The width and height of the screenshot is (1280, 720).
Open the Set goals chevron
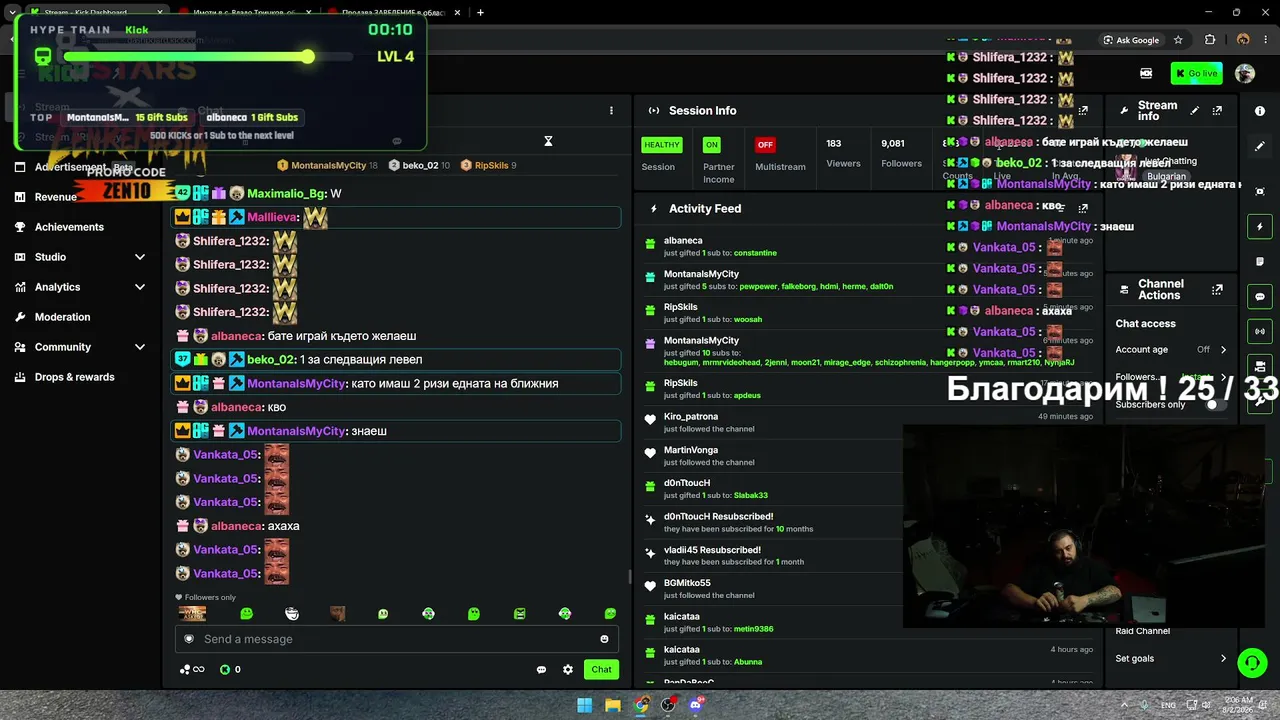pos(1223,659)
